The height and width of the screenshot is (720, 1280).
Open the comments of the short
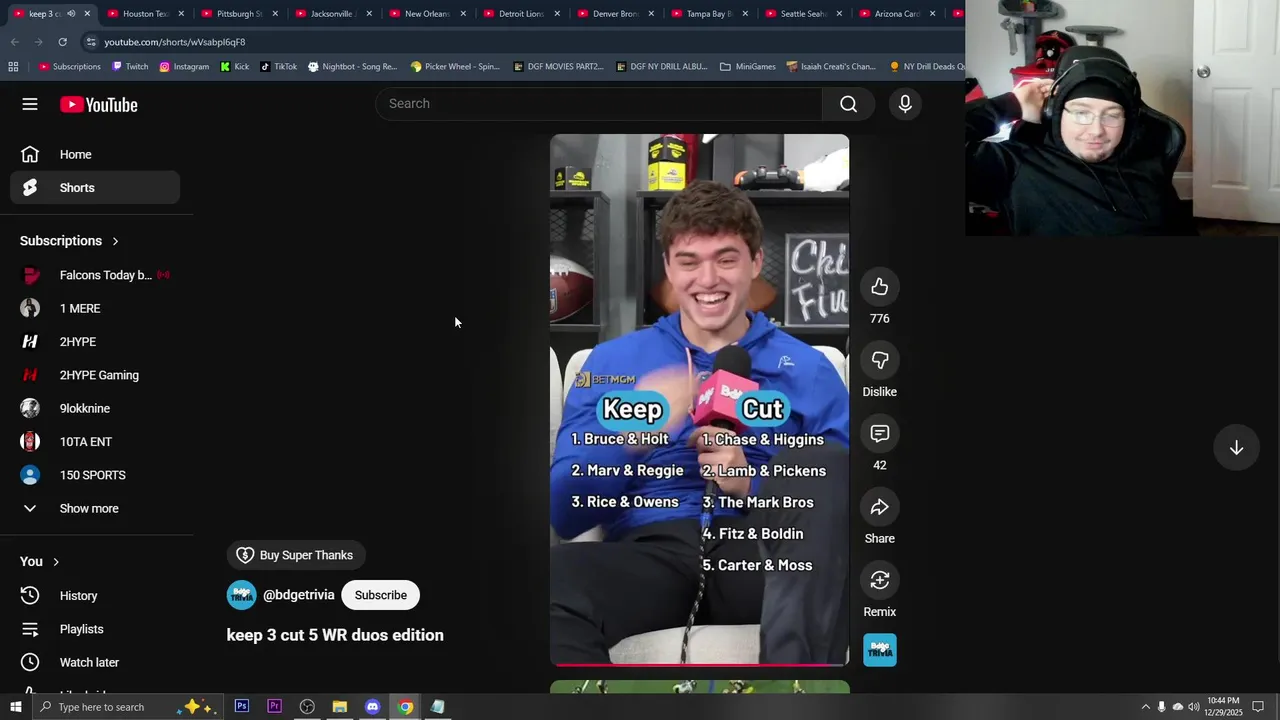(879, 434)
